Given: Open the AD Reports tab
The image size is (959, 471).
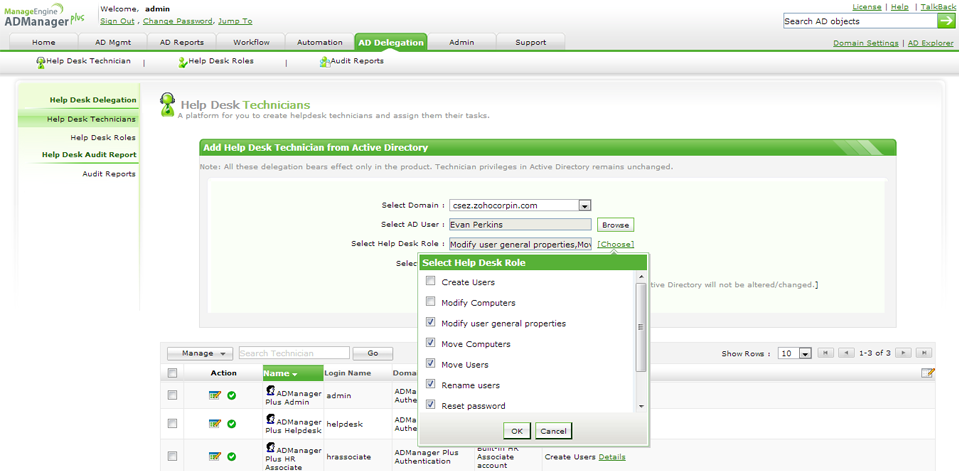Looking at the screenshot, I should tap(182, 42).
